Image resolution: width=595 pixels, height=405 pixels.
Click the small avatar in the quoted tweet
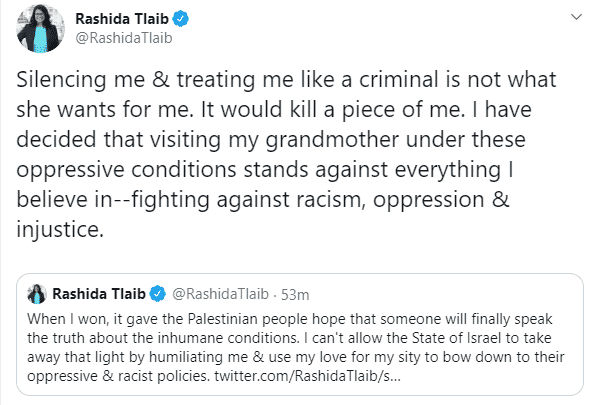tap(37, 294)
